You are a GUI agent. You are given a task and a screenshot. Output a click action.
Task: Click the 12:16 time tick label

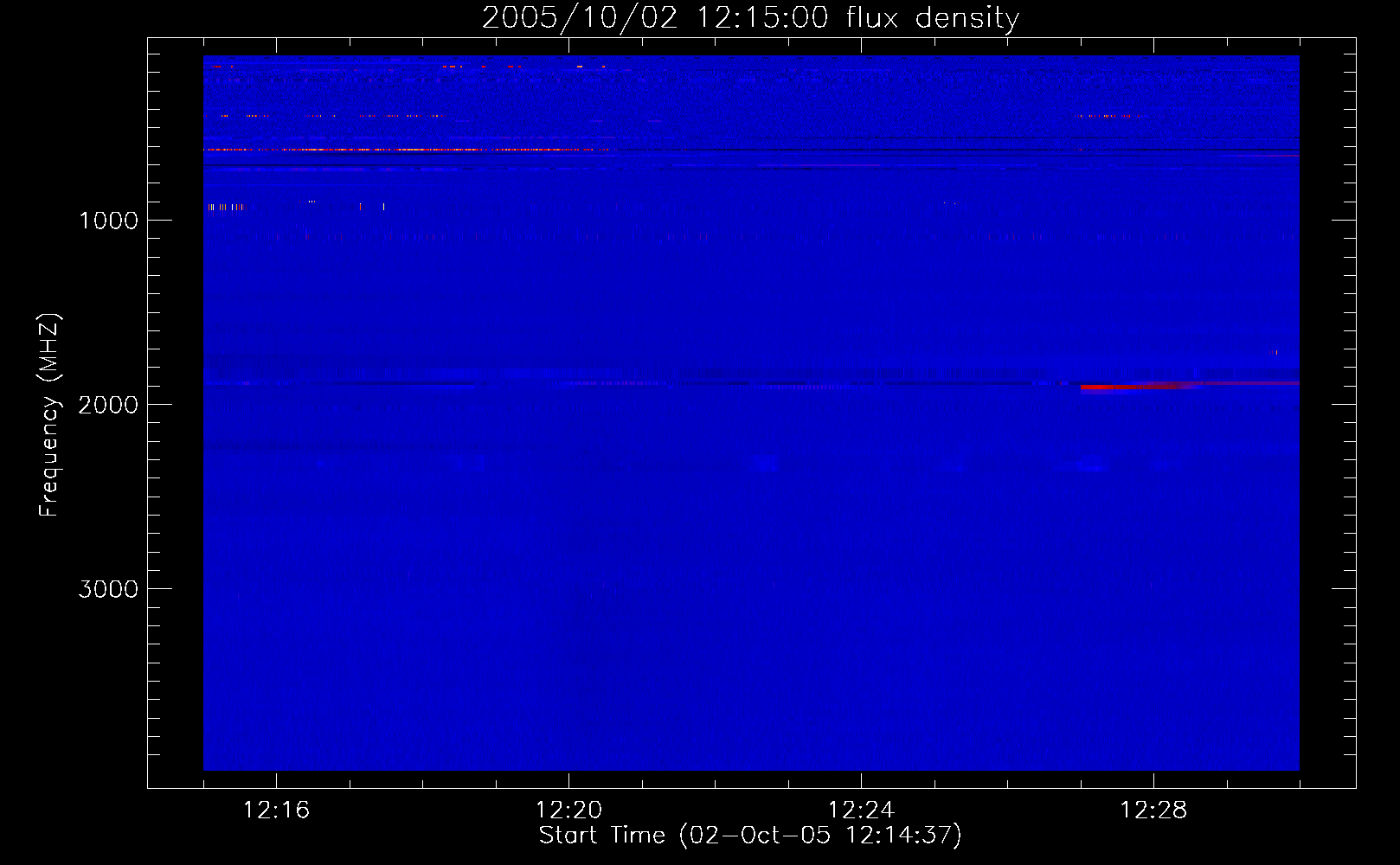[x=276, y=811]
